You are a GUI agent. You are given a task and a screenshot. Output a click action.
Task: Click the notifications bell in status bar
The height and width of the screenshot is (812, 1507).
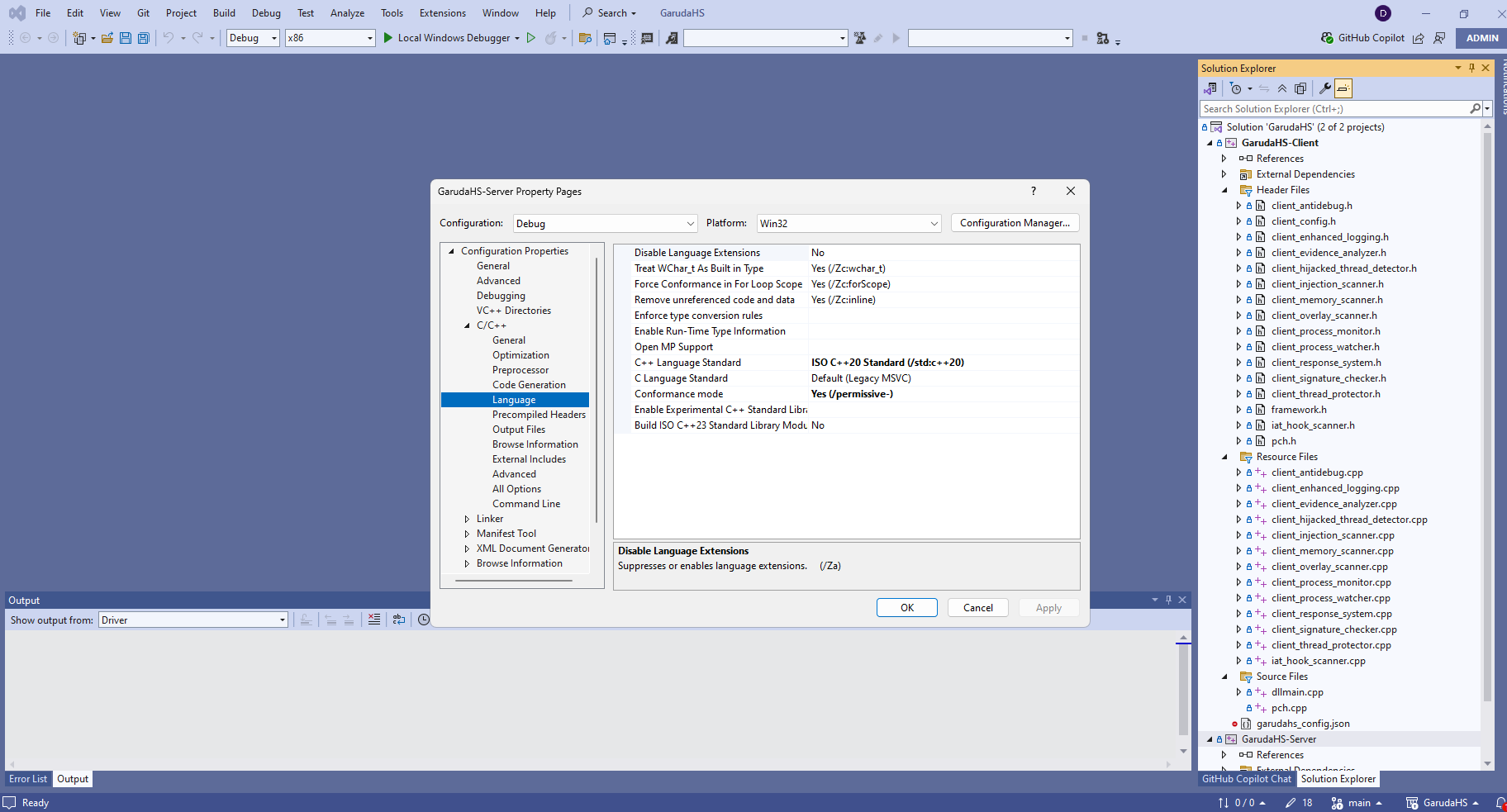(x=1500, y=803)
